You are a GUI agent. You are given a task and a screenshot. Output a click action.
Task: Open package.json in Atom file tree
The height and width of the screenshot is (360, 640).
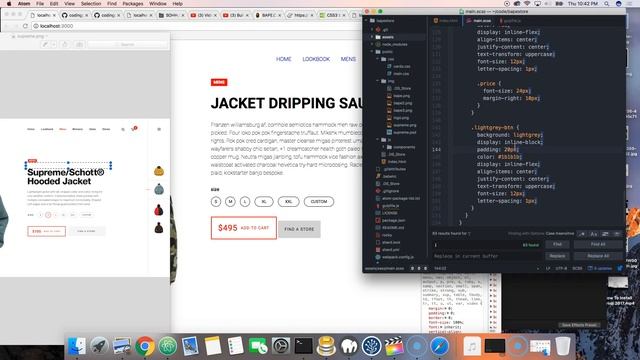[x=393, y=220]
